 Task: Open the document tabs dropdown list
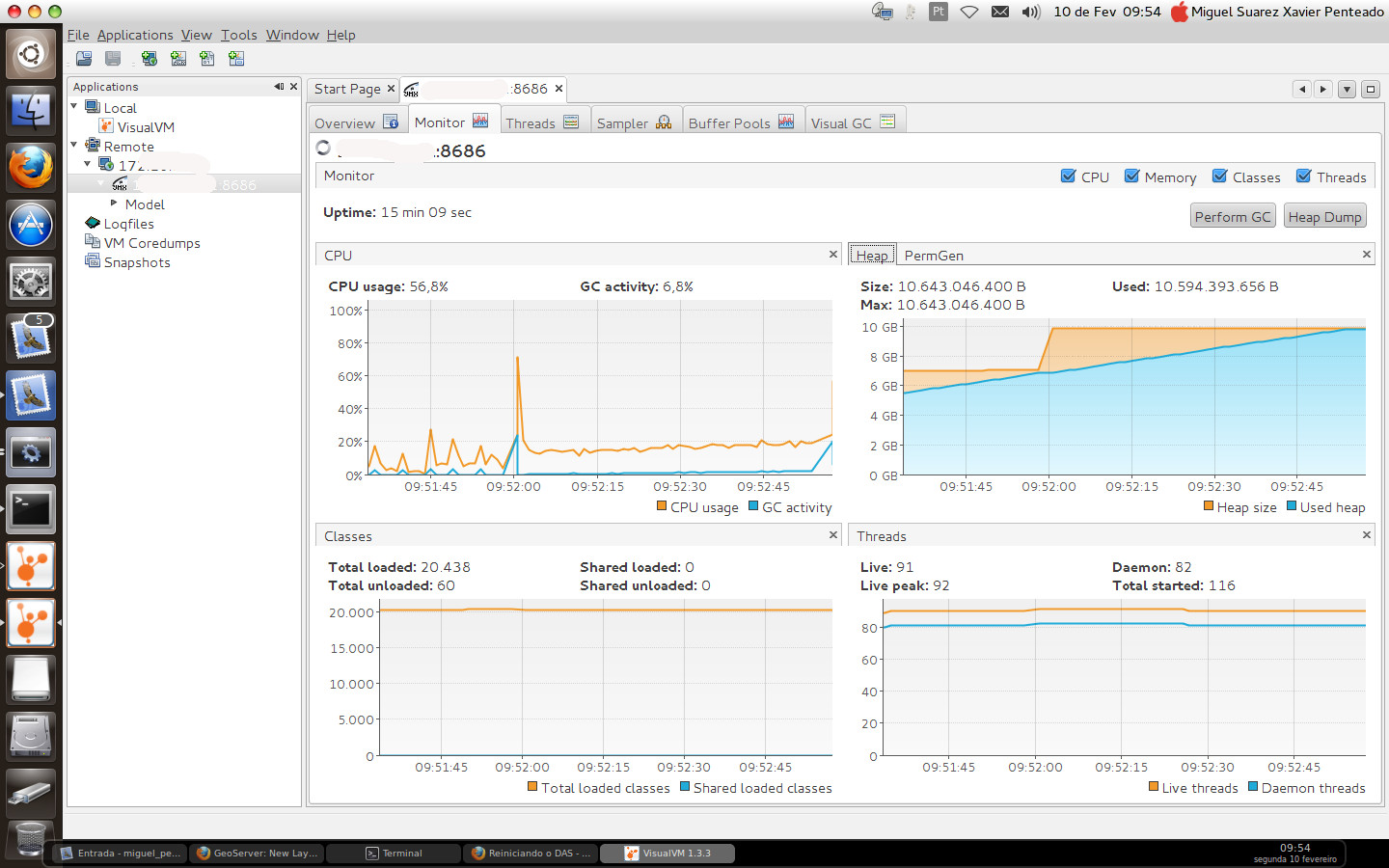click(x=1347, y=89)
